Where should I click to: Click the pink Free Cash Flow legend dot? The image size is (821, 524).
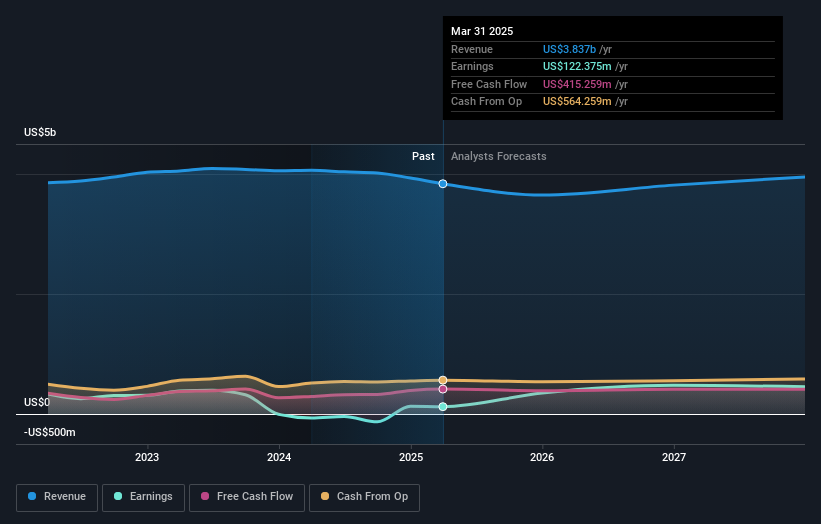coord(205,496)
